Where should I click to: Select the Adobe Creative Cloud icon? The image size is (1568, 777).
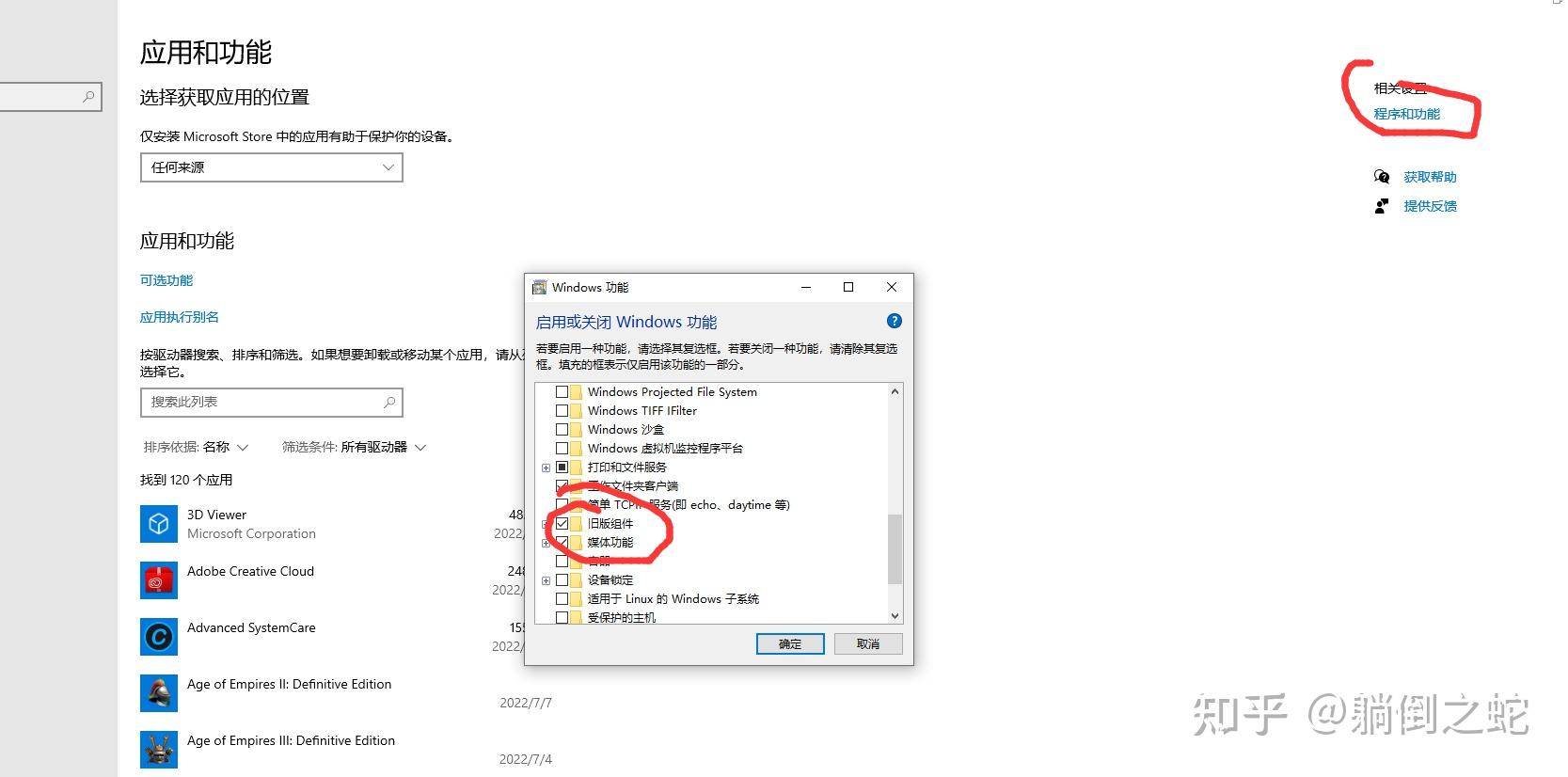(159, 580)
